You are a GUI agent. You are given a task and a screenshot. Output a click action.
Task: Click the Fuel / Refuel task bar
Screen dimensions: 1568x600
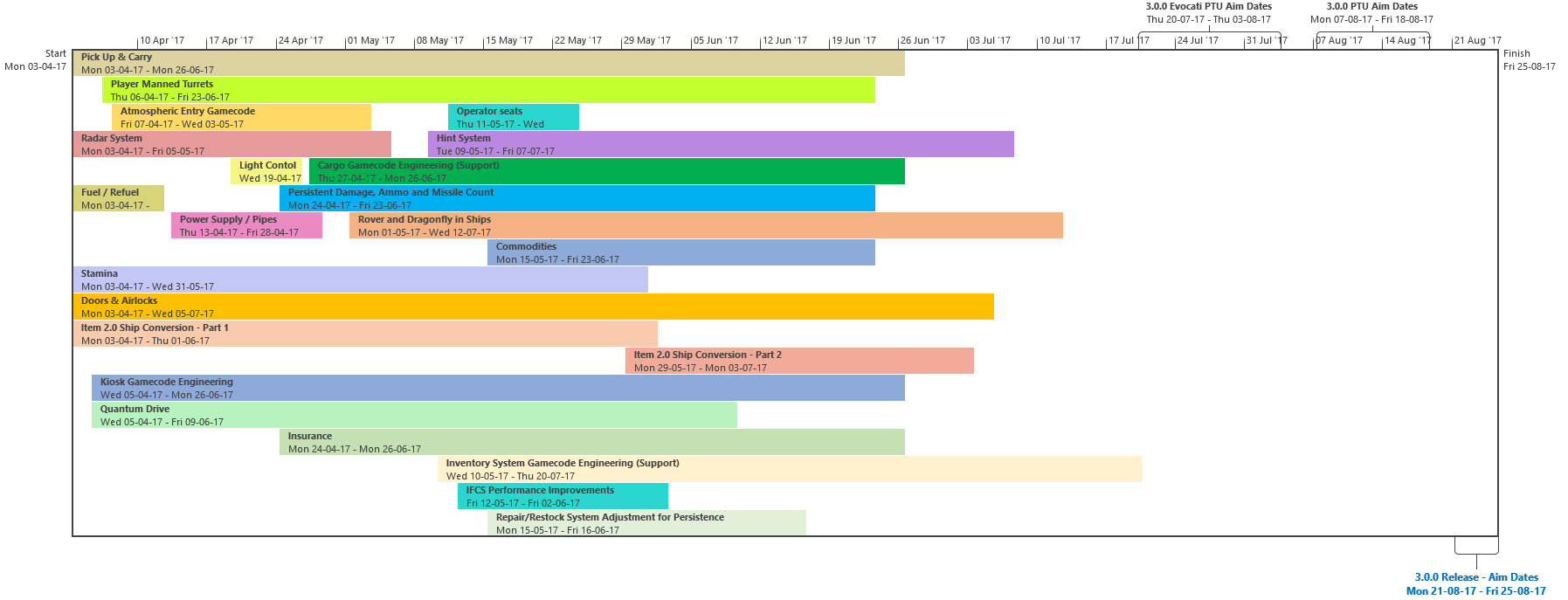click(118, 198)
